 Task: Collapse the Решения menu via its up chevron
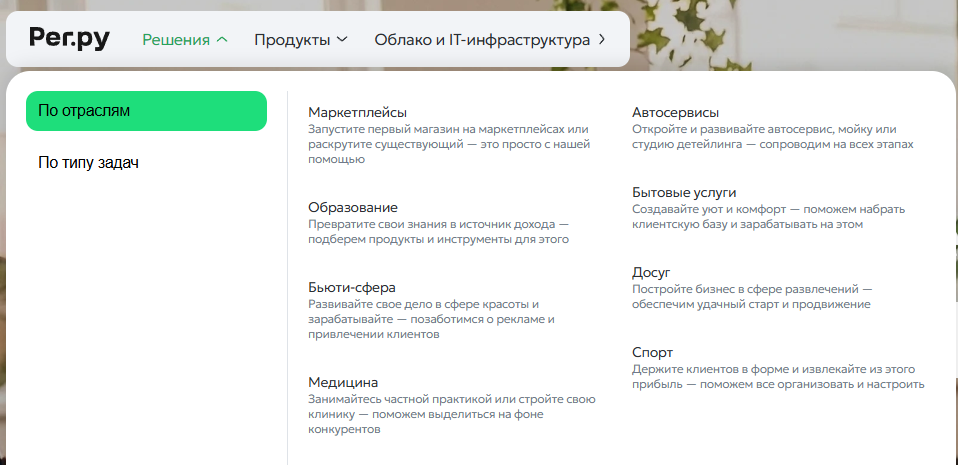(x=222, y=40)
